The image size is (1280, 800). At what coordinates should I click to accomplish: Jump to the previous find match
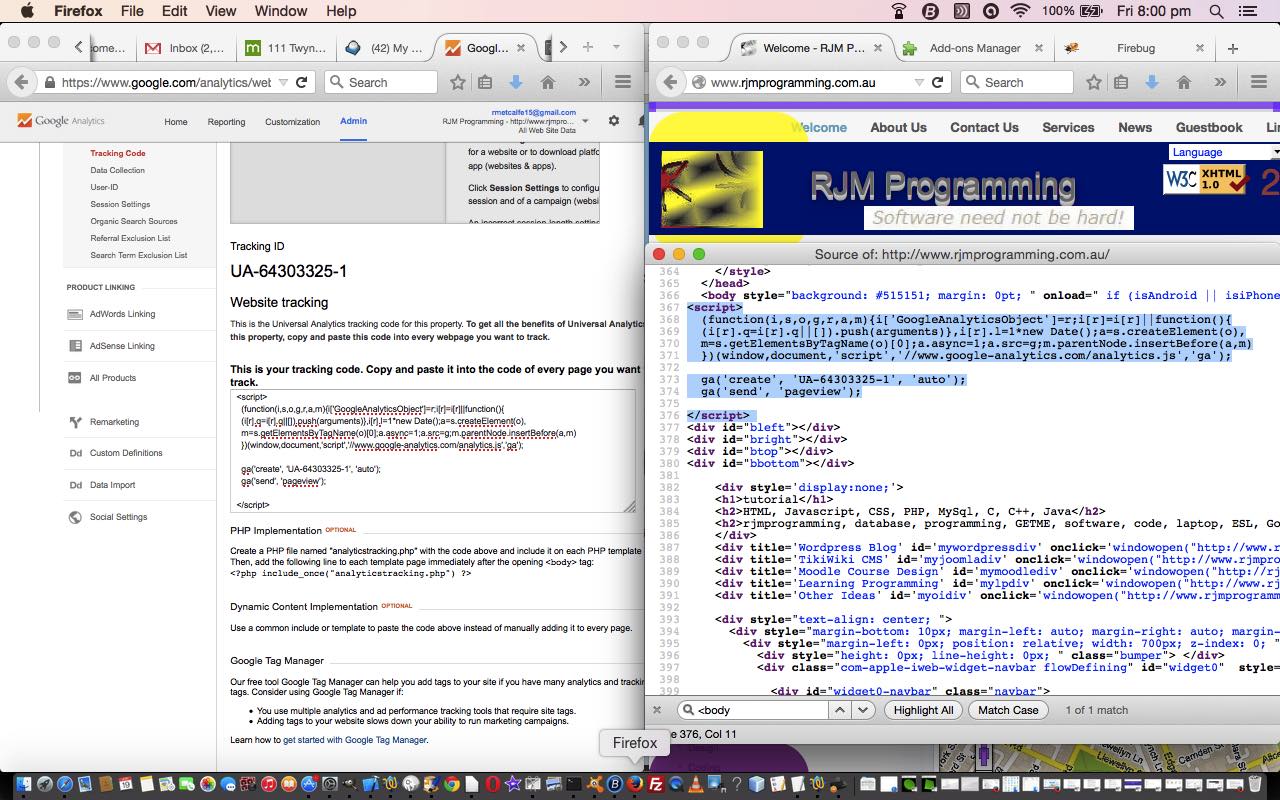click(x=840, y=710)
